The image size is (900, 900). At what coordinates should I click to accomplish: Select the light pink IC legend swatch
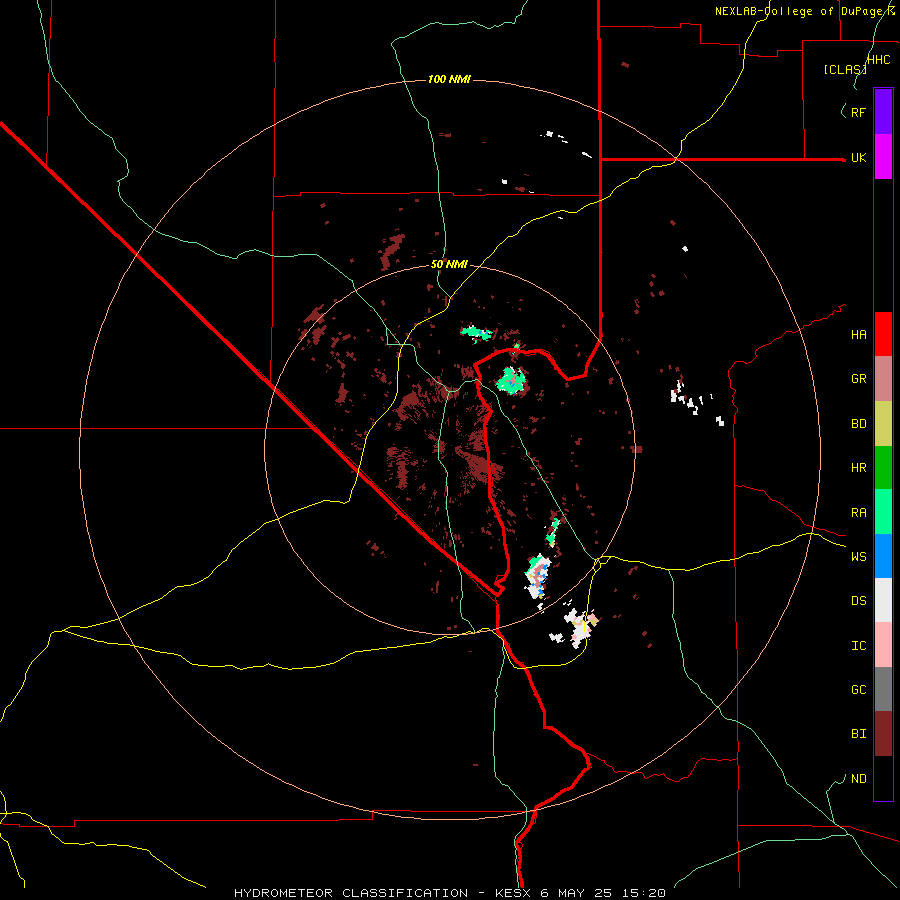(883, 645)
